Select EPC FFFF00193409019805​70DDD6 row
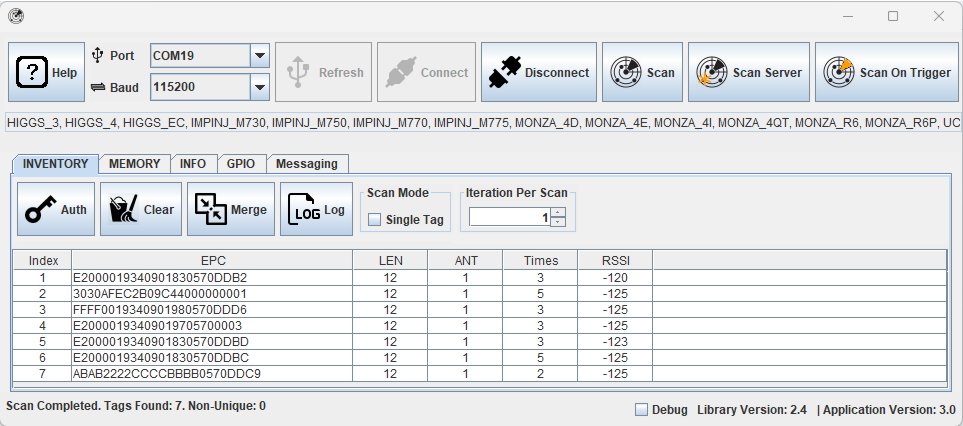The width and height of the screenshot is (963, 426). [480, 310]
